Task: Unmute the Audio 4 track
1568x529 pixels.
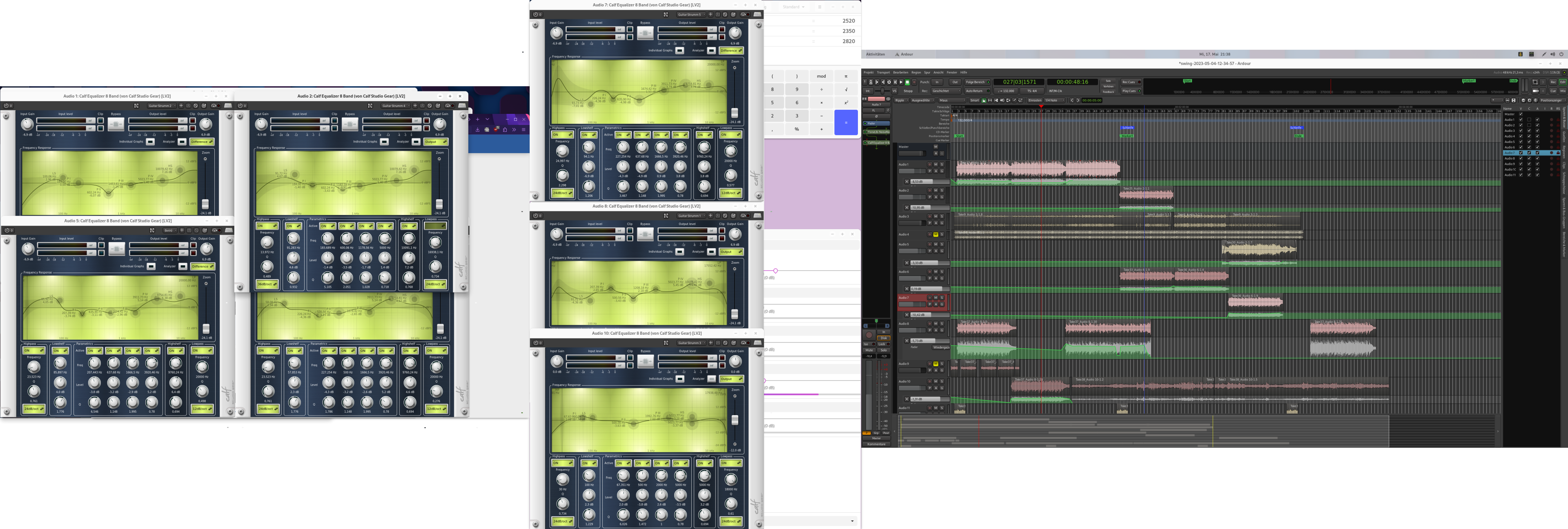Action: (935, 234)
